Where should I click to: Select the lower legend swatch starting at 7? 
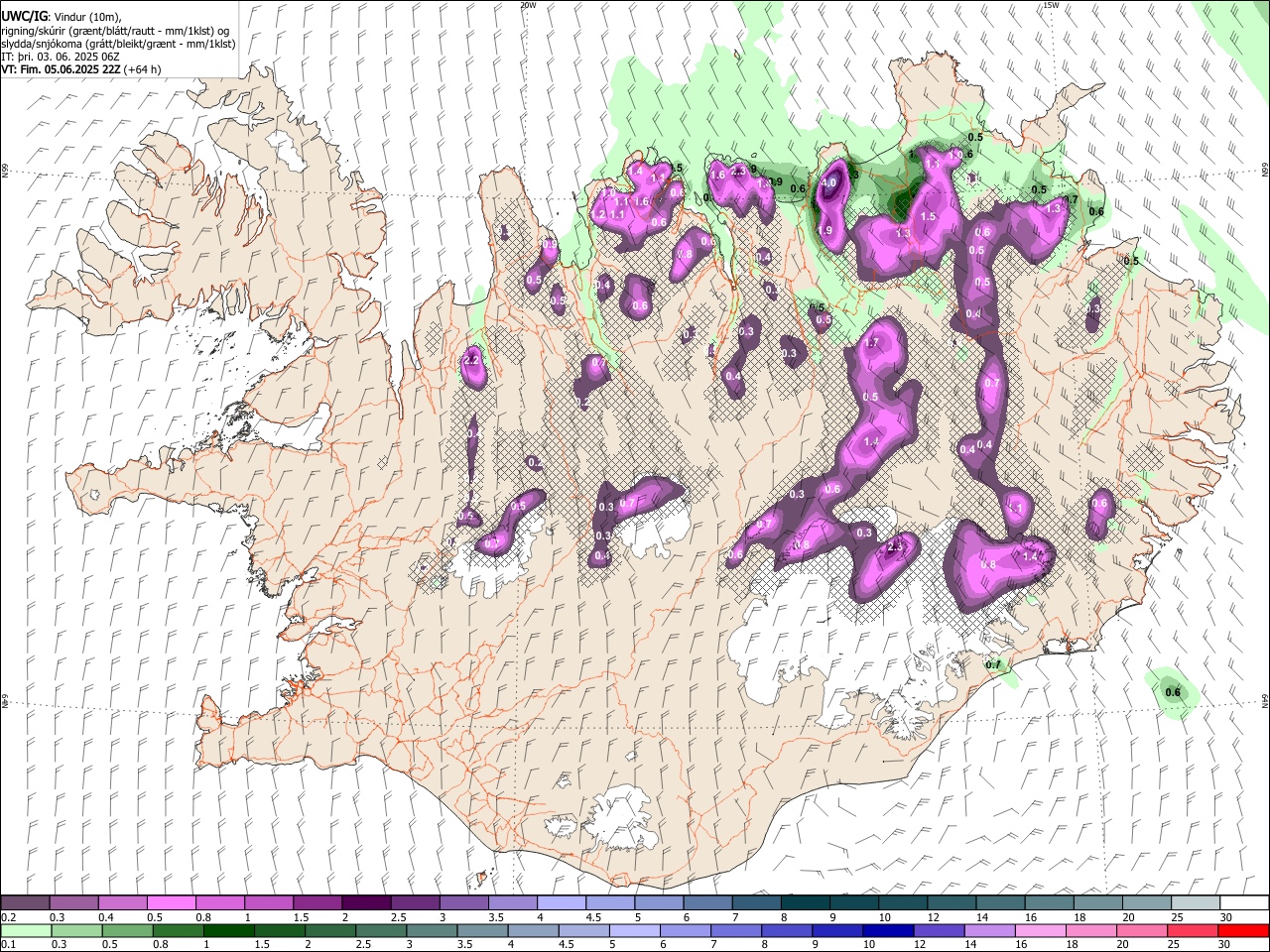[735, 930]
